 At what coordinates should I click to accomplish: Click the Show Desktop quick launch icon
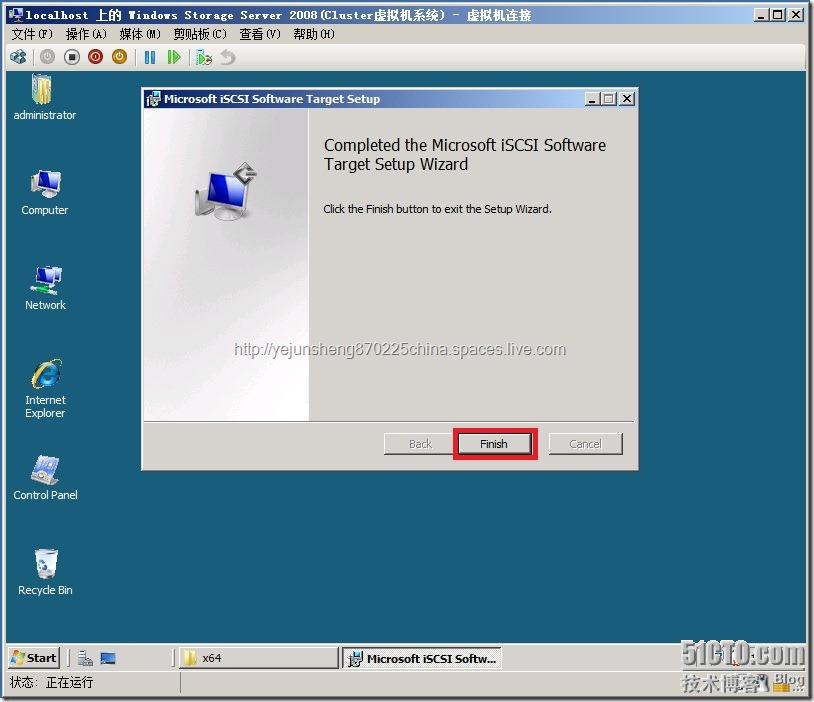click(108, 658)
